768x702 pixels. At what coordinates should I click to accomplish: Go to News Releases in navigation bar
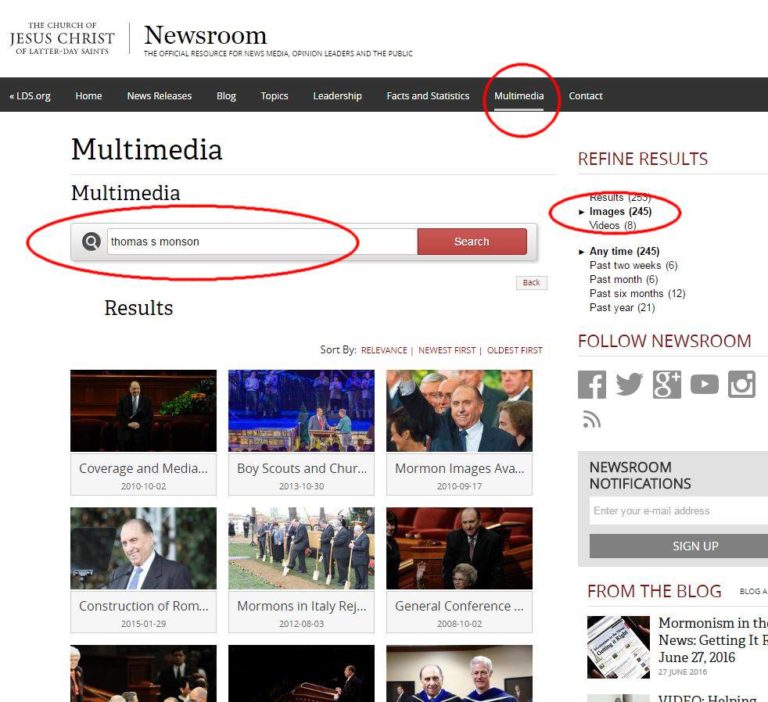pos(159,96)
